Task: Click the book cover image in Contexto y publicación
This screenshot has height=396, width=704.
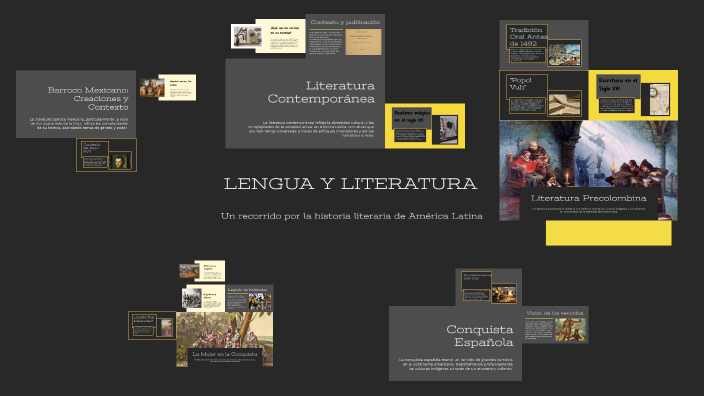Action: (363, 42)
